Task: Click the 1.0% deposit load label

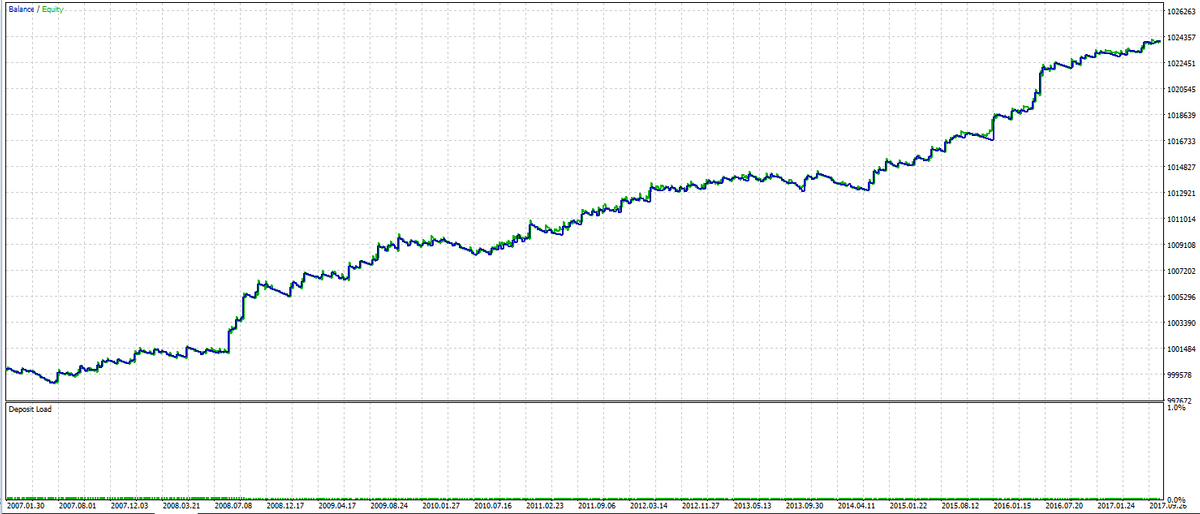Action: 1176,409
